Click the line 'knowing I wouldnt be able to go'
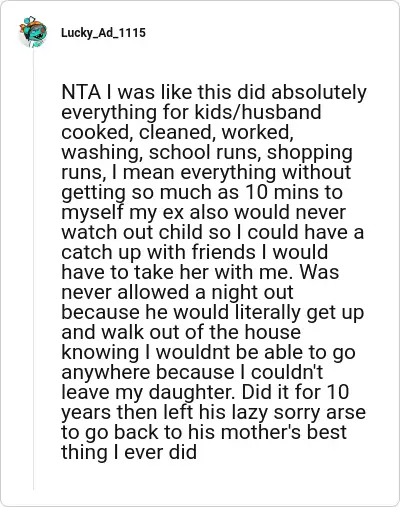The width and height of the screenshot is (400, 507). (x=208, y=353)
